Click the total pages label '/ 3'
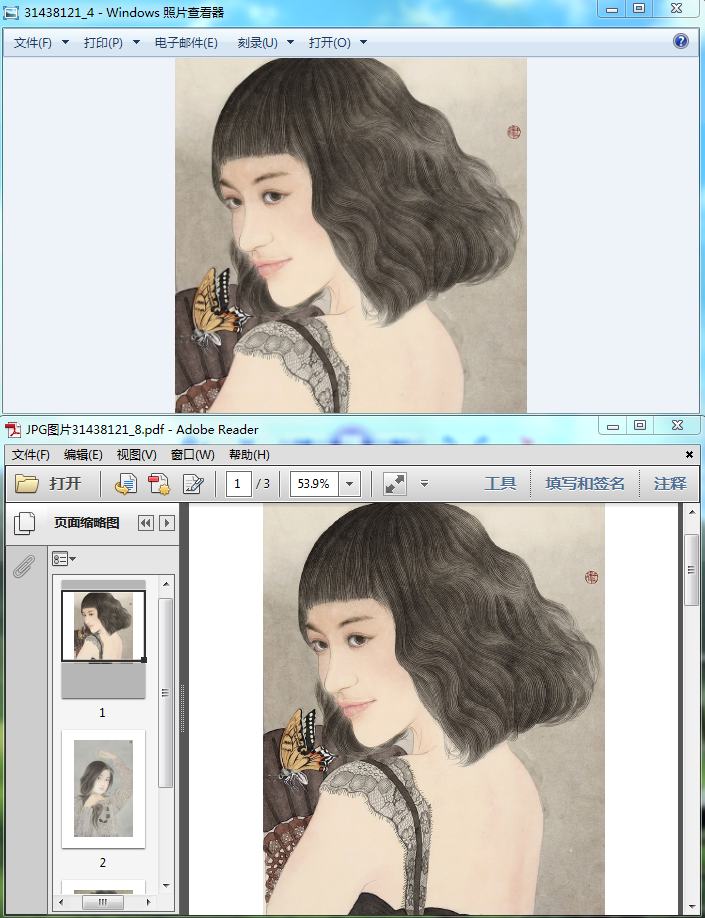Screen dimensions: 705x918 pyautogui.click(x=263, y=484)
